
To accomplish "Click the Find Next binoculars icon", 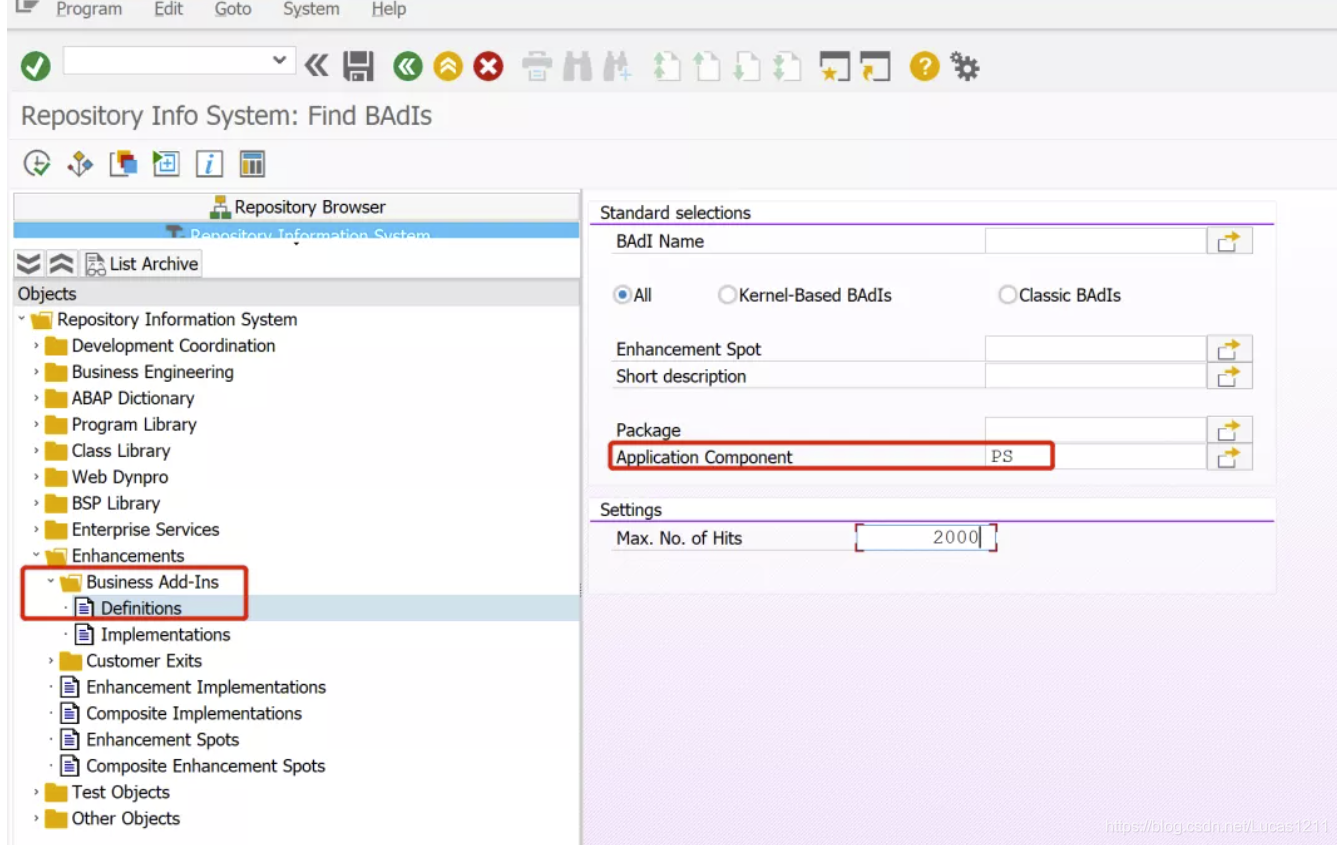I will (x=616, y=67).
